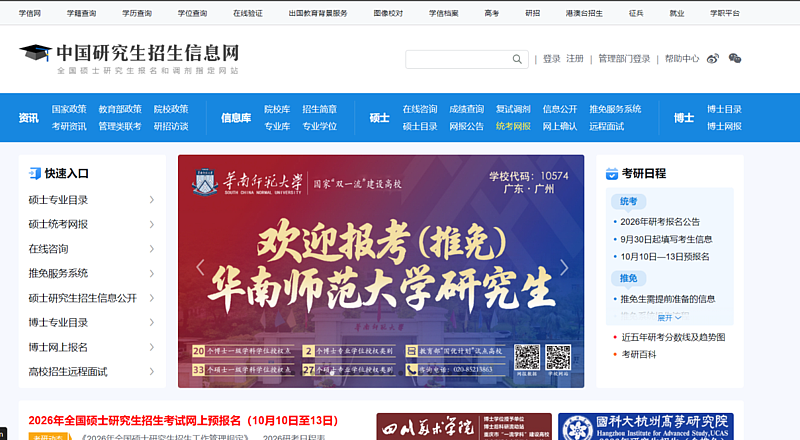Open the 帮助中心 help link
Viewport: 800px width, 440px height.
tap(681, 59)
